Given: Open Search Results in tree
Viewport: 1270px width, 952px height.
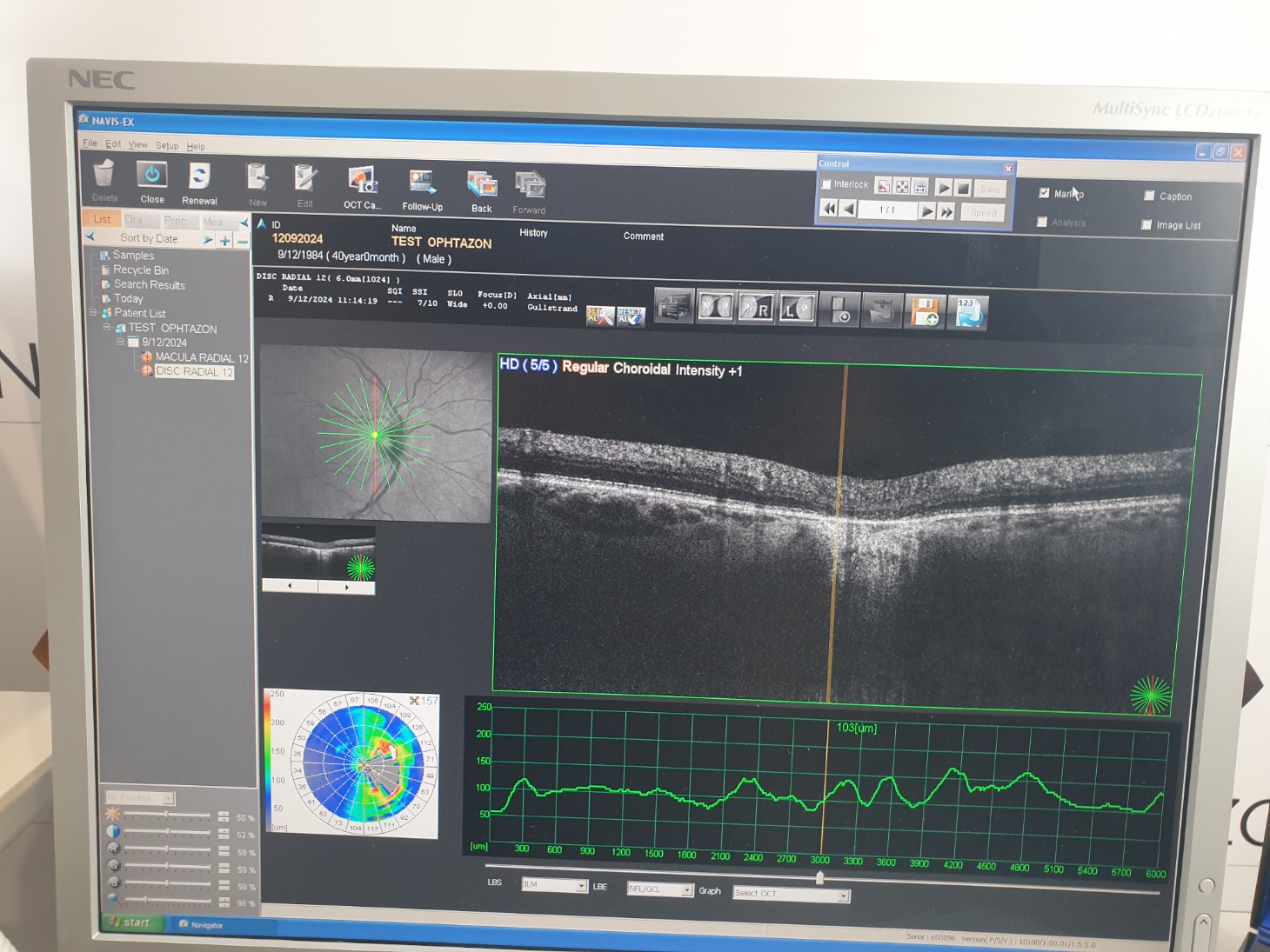Looking at the screenshot, I should pos(149,284).
